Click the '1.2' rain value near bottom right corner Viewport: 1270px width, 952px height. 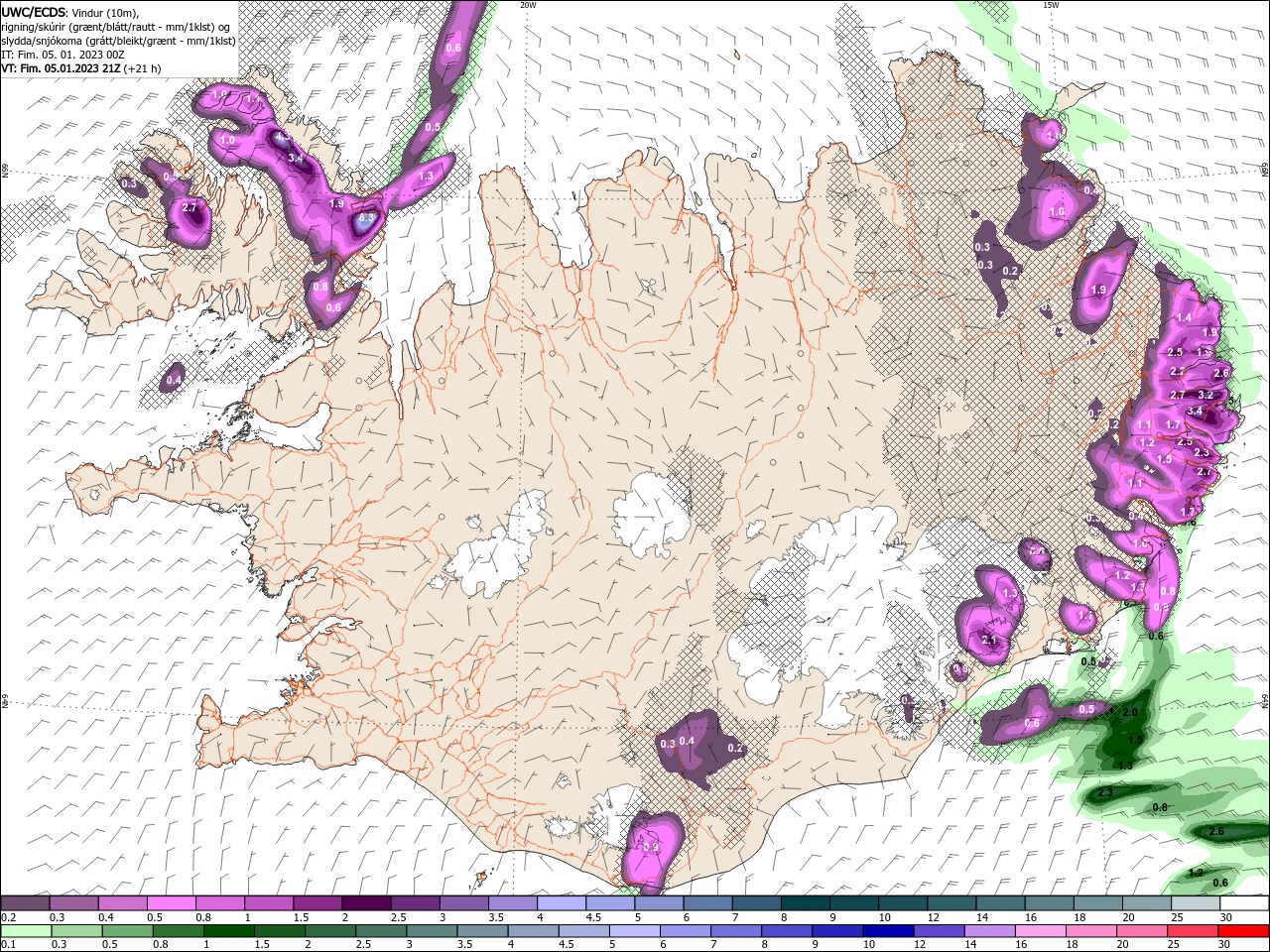[x=1196, y=873]
